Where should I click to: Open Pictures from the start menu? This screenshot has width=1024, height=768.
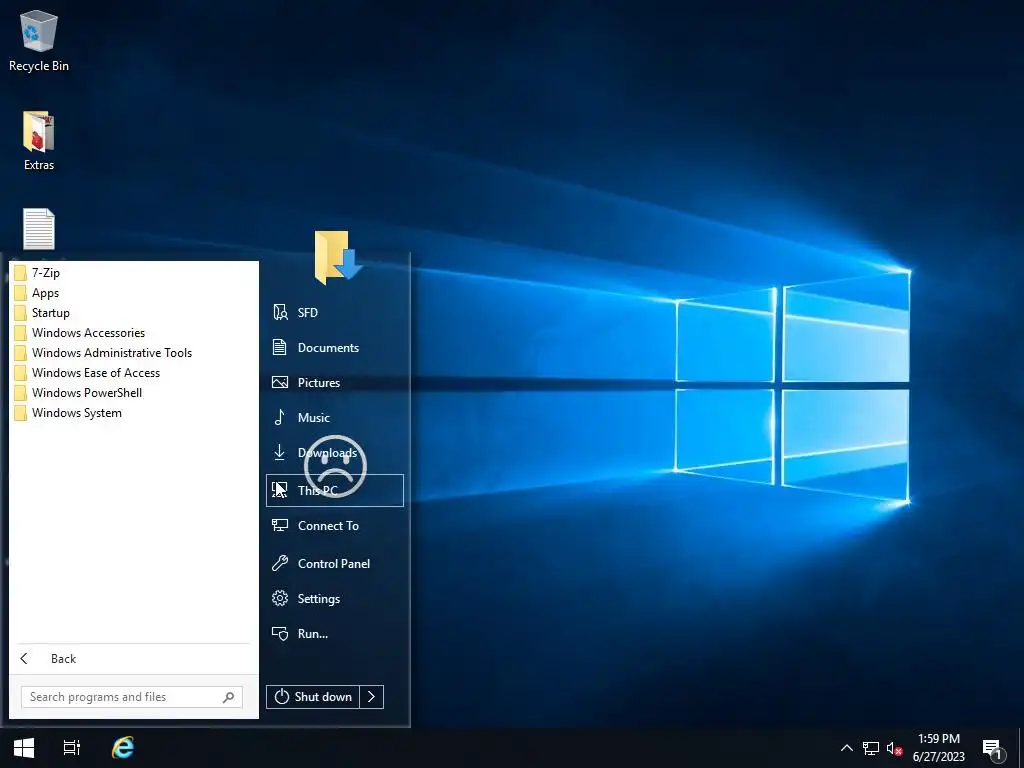(x=335, y=383)
